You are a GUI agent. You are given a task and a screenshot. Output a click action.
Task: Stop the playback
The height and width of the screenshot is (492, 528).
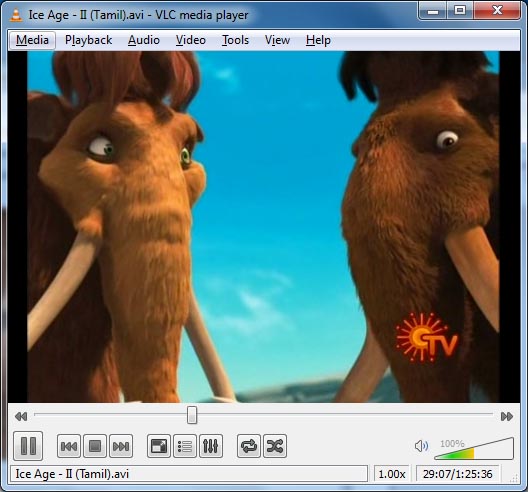point(95,446)
